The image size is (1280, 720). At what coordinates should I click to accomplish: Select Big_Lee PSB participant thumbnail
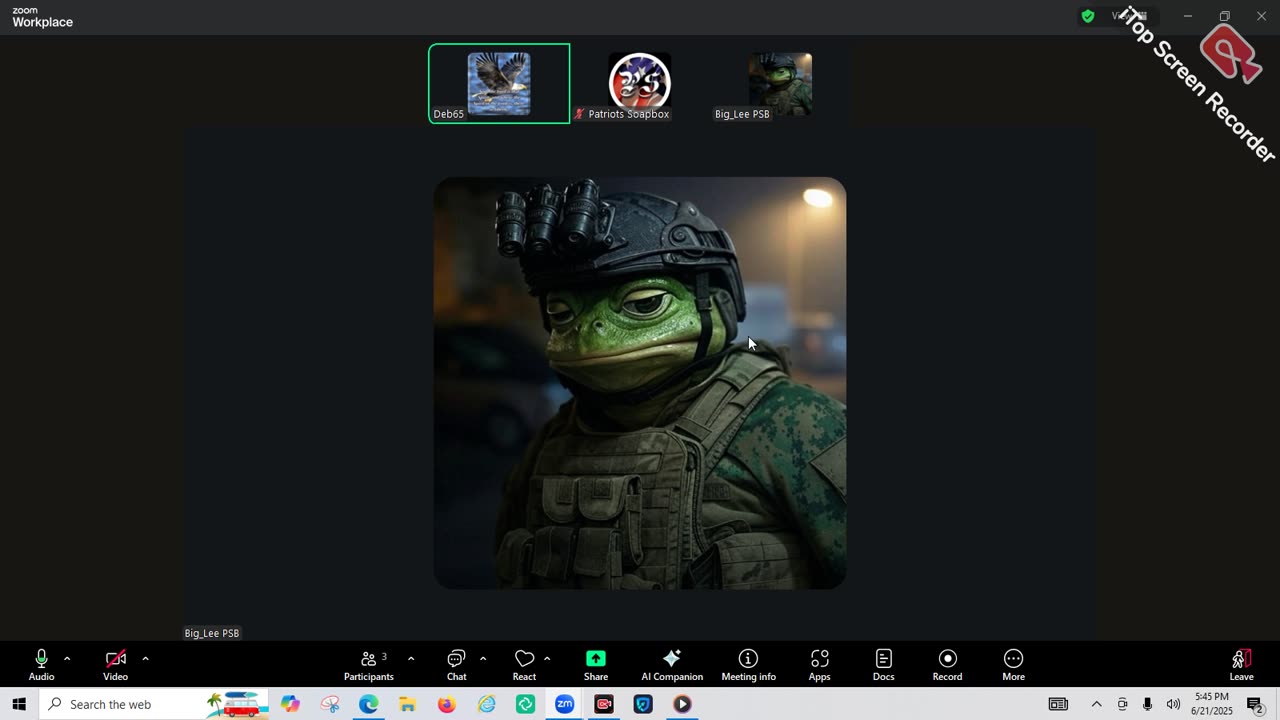(780, 84)
